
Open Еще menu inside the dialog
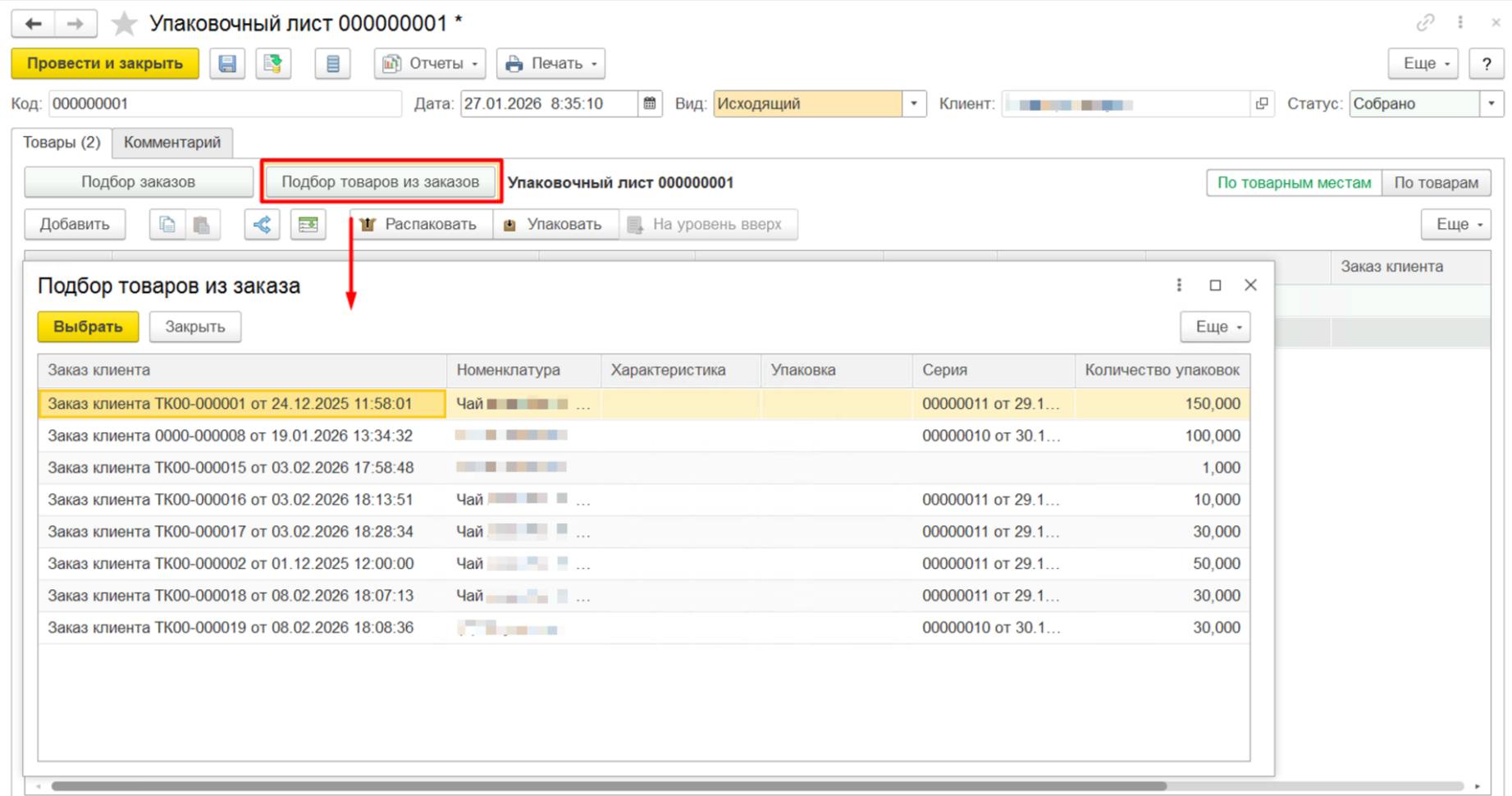click(x=1215, y=327)
